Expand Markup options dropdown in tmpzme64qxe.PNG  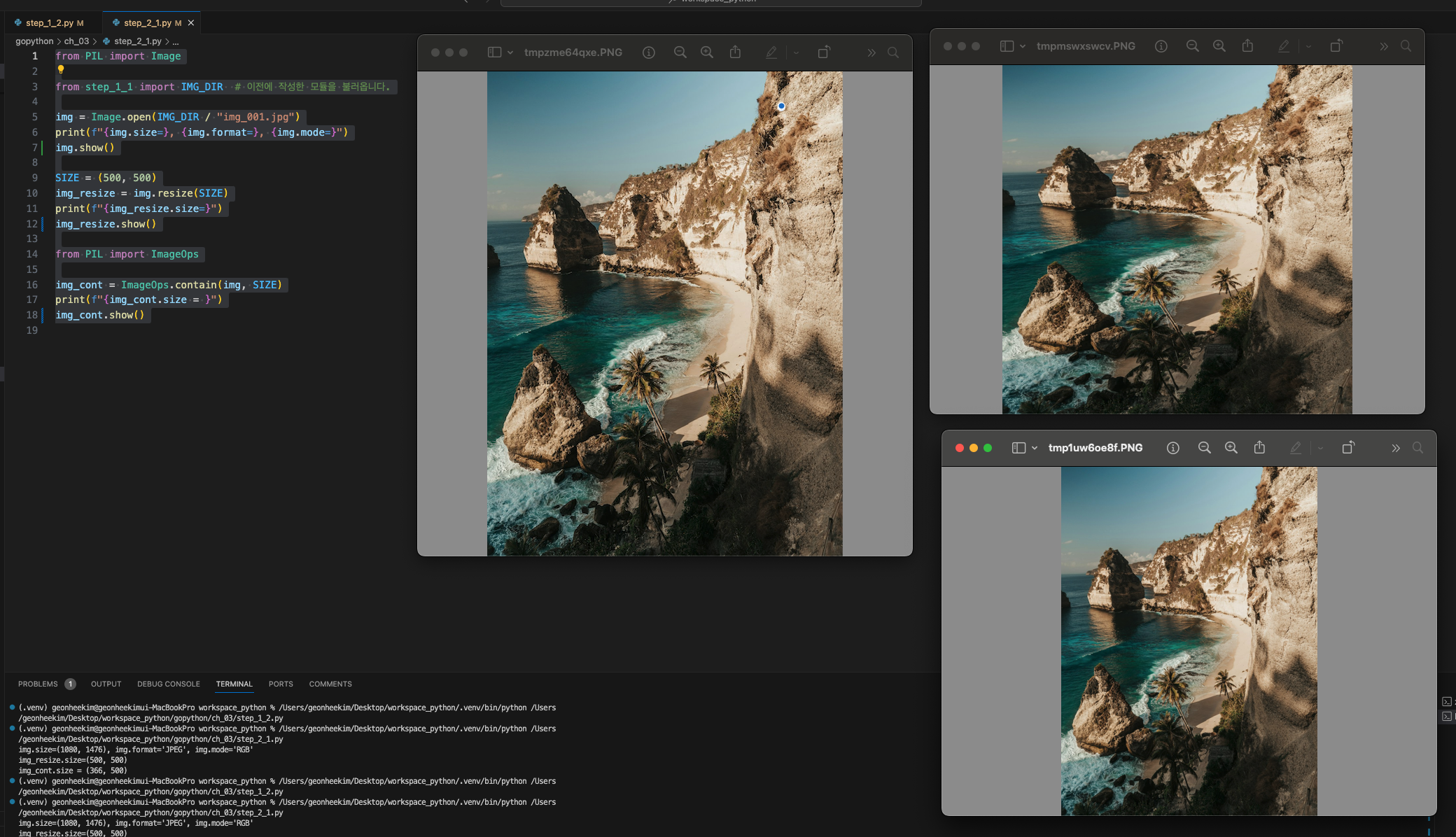coord(796,52)
